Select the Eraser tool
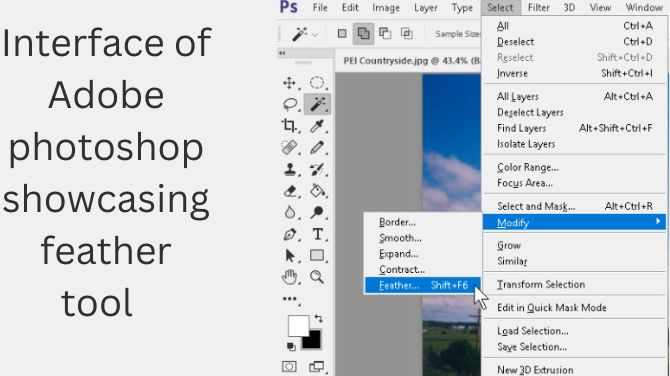Screen dimensions: 670x376 pos(290,191)
